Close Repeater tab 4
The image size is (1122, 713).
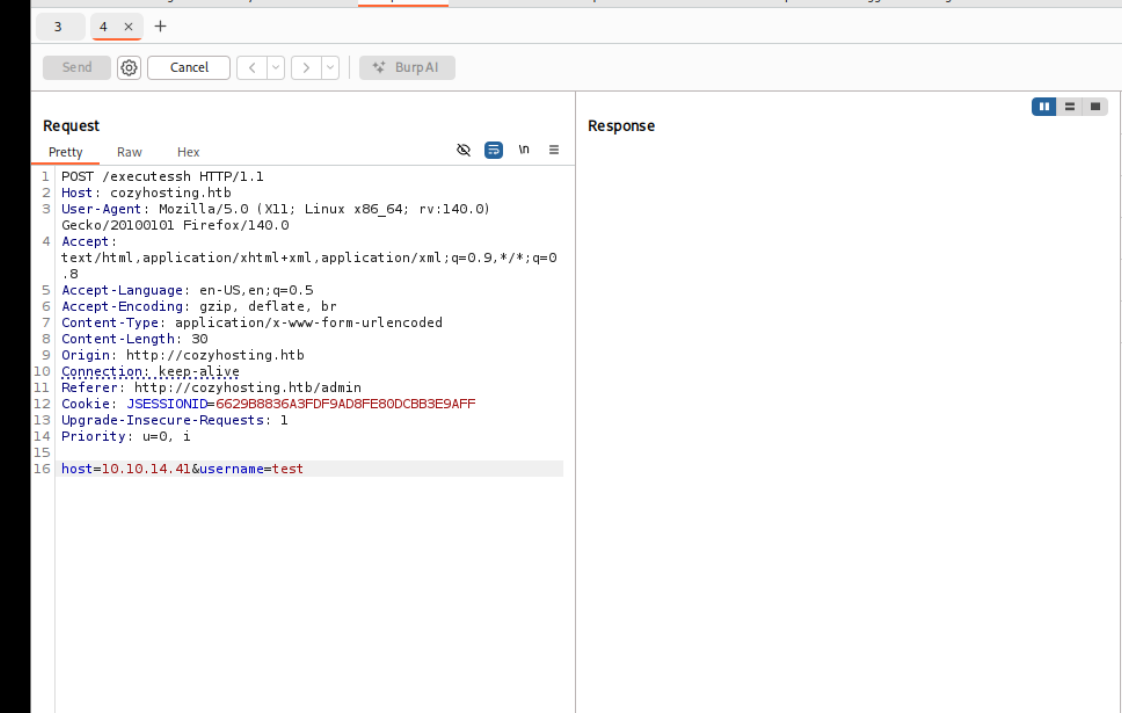pos(128,27)
